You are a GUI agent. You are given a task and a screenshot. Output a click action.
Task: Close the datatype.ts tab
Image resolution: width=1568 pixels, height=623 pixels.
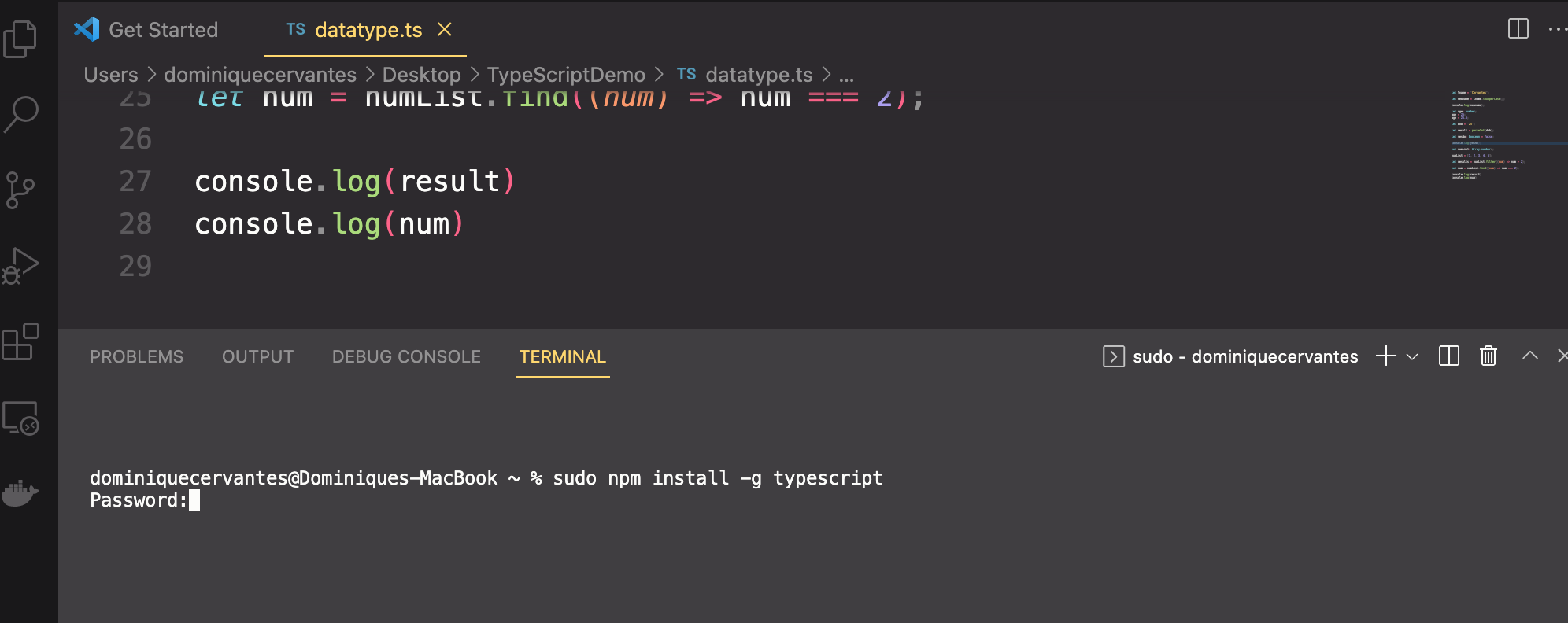[x=445, y=29]
